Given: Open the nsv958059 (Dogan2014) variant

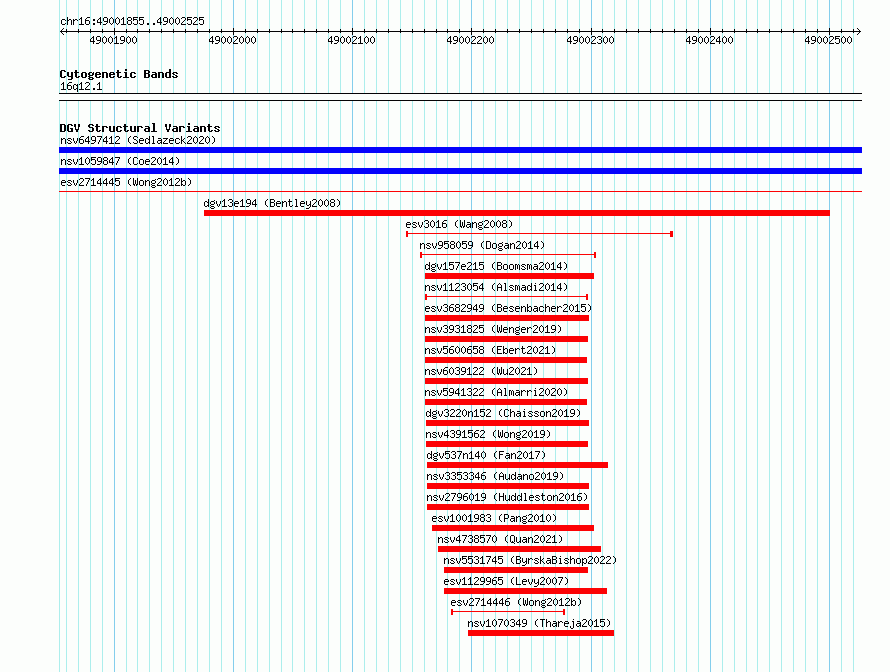Looking at the screenshot, I should point(482,245).
